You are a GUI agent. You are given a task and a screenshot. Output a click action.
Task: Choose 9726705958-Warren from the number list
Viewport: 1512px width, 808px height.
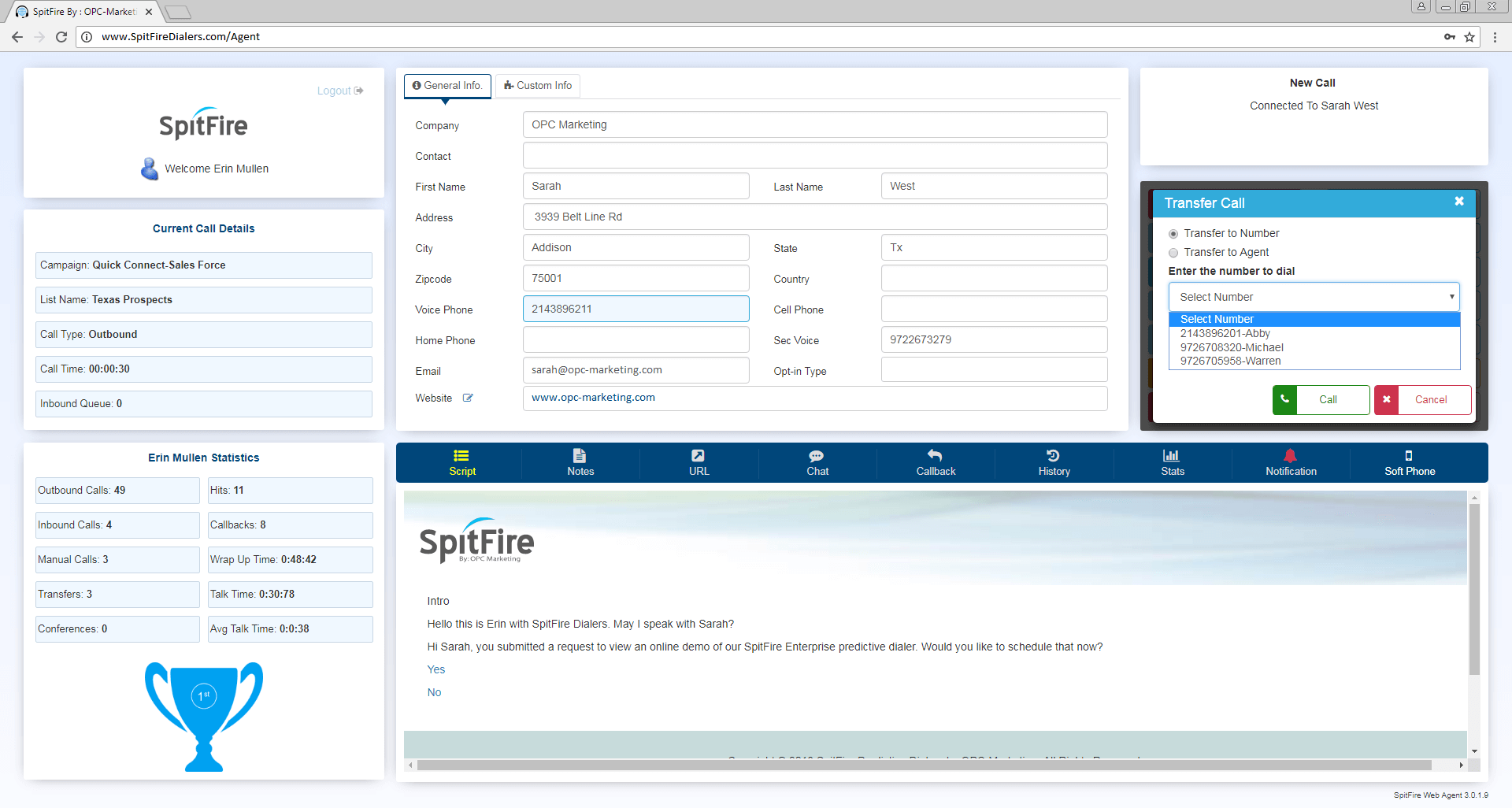click(1314, 361)
